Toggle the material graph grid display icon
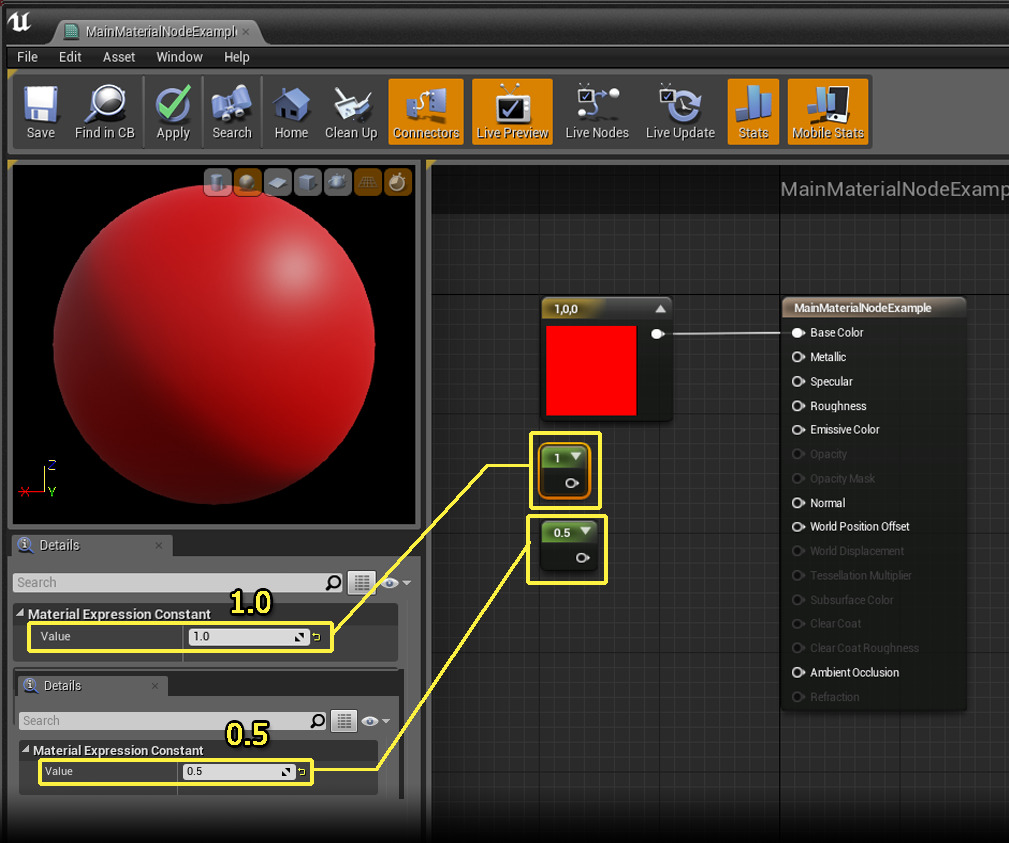This screenshot has width=1009, height=843. 367,181
